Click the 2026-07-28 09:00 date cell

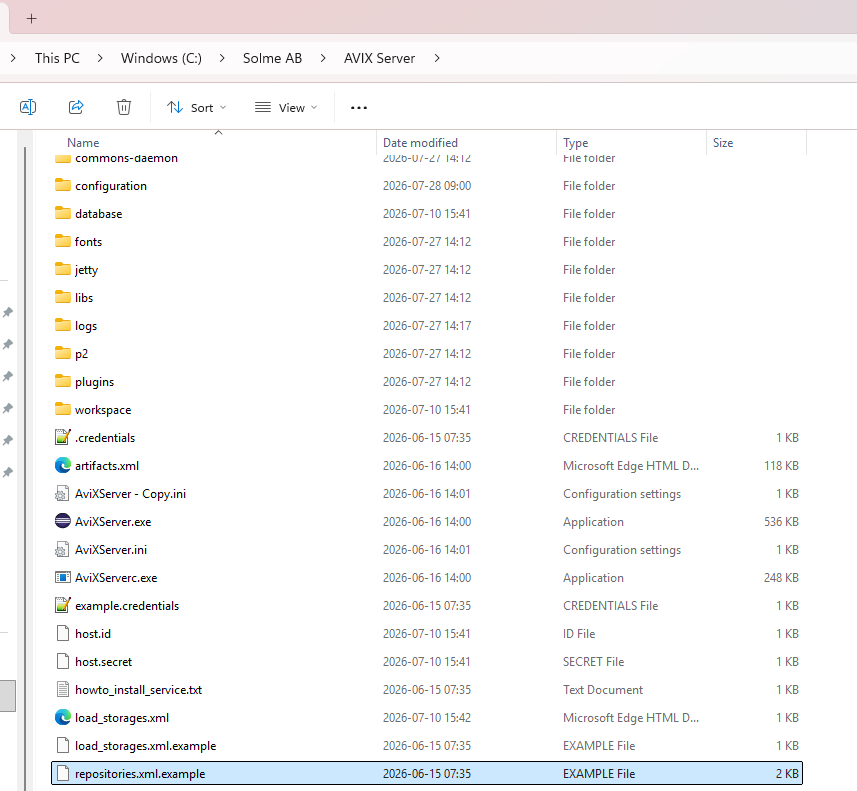pos(427,186)
